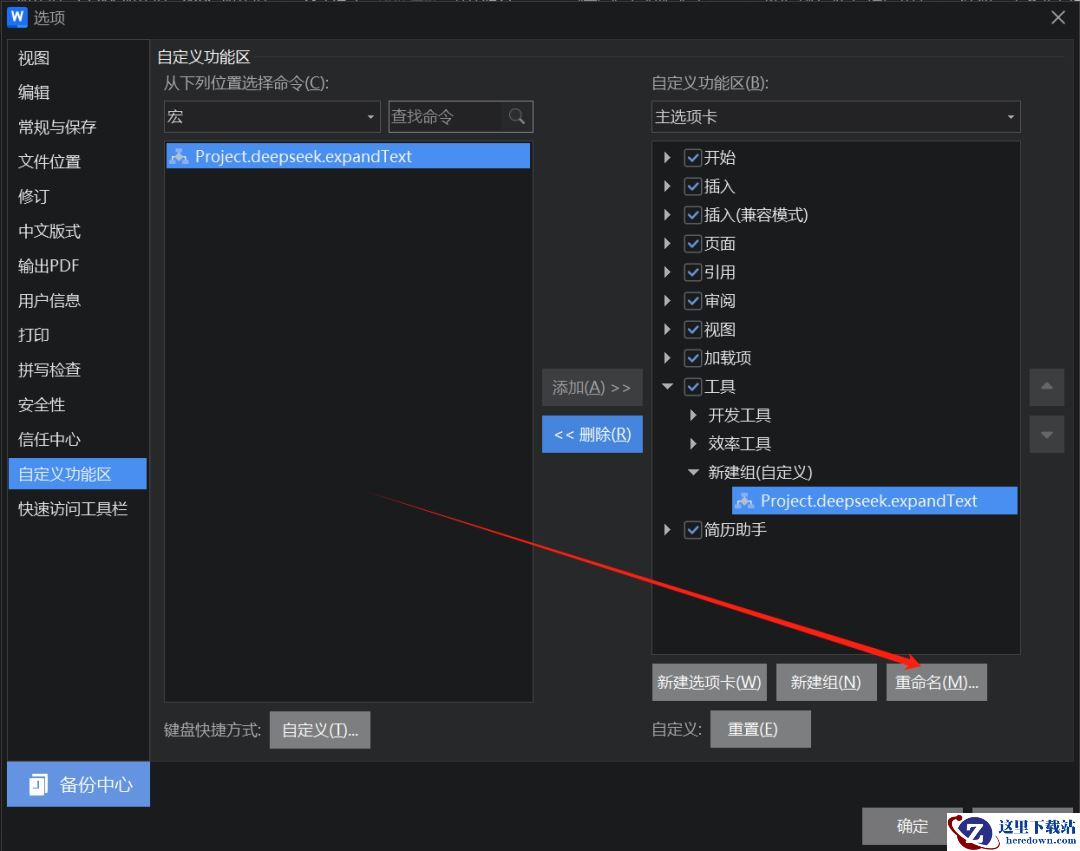The image size is (1080, 851).
Task: Click the macro icon in left command list
Action: pos(180,156)
